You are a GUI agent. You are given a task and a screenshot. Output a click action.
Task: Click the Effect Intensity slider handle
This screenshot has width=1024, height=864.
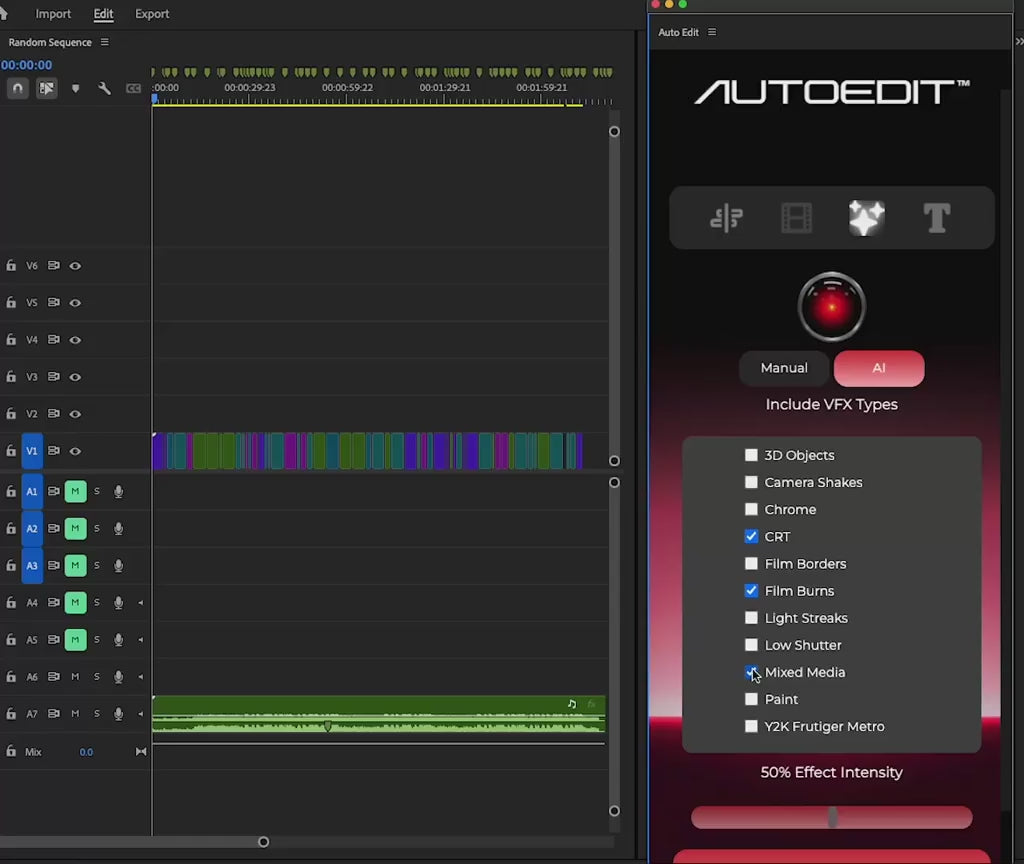(832, 818)
